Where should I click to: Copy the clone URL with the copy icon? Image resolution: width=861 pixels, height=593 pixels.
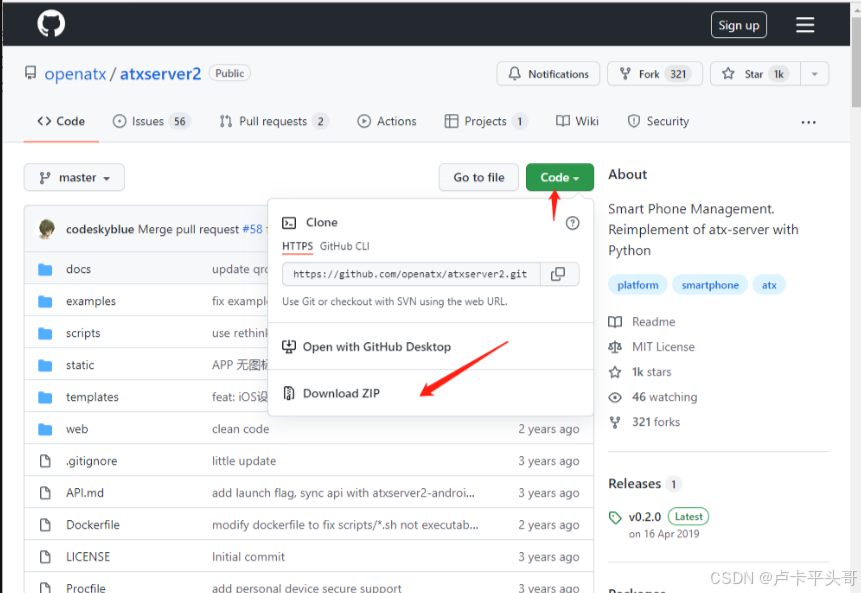pos(558,274)
